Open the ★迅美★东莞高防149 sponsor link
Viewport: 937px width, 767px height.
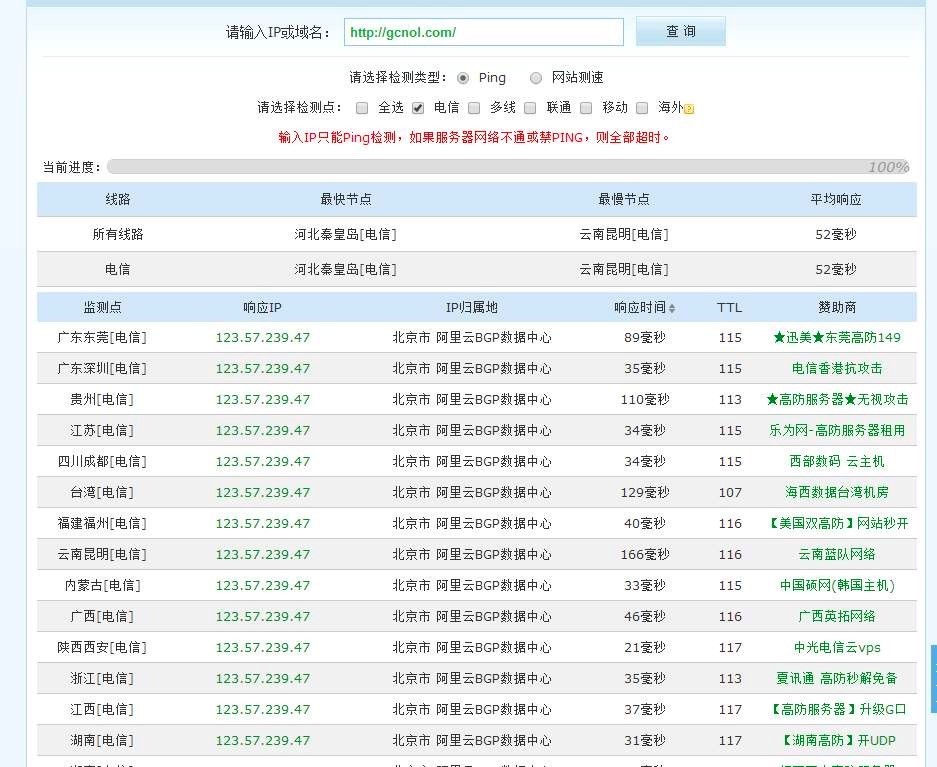(836, 338)
